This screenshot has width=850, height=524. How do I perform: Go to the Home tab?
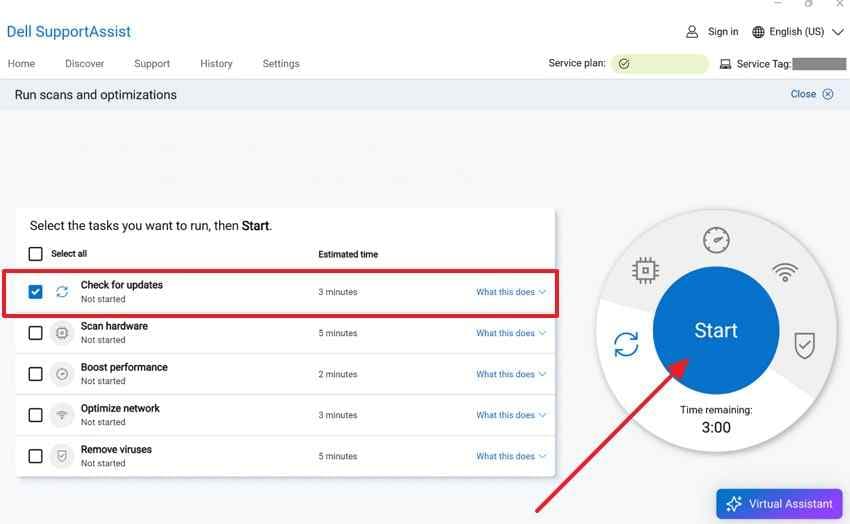tap(21, 64)
